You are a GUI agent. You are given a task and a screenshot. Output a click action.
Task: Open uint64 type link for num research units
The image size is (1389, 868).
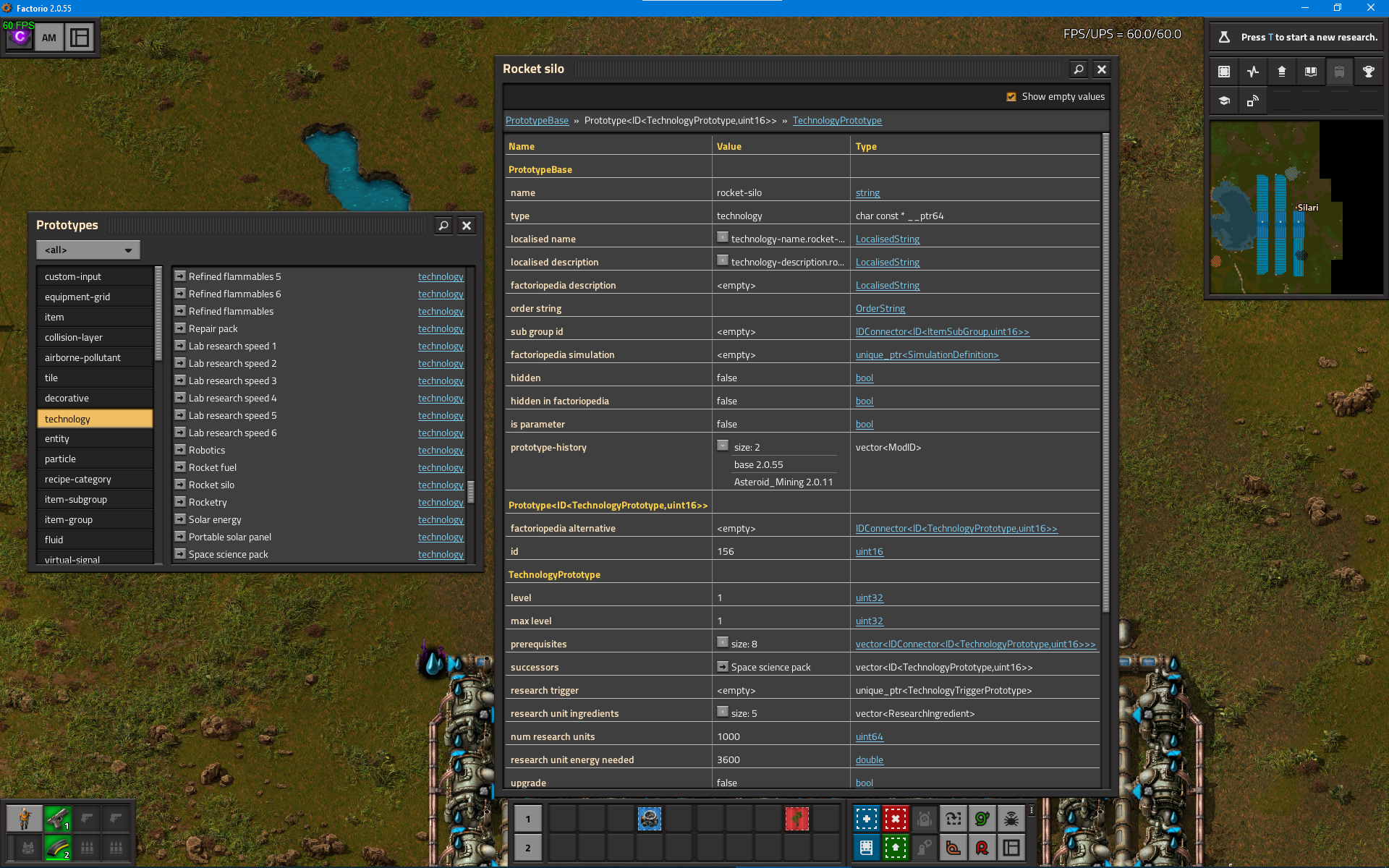tap(870, 736)
